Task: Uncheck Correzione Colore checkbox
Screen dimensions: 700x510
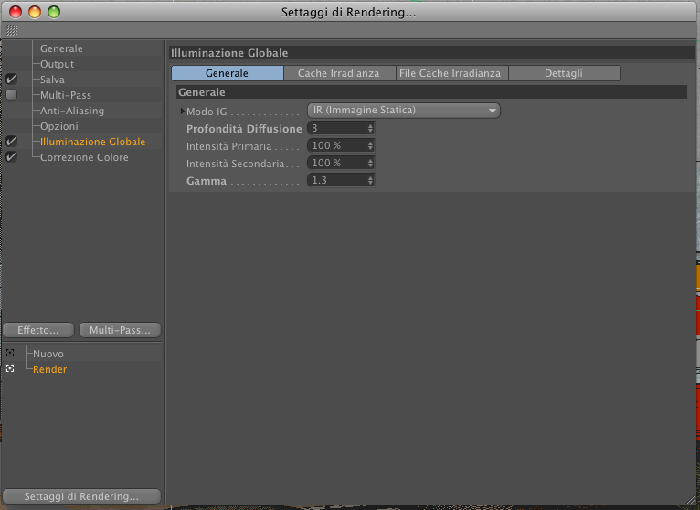Action: click(x=11, y=157)
